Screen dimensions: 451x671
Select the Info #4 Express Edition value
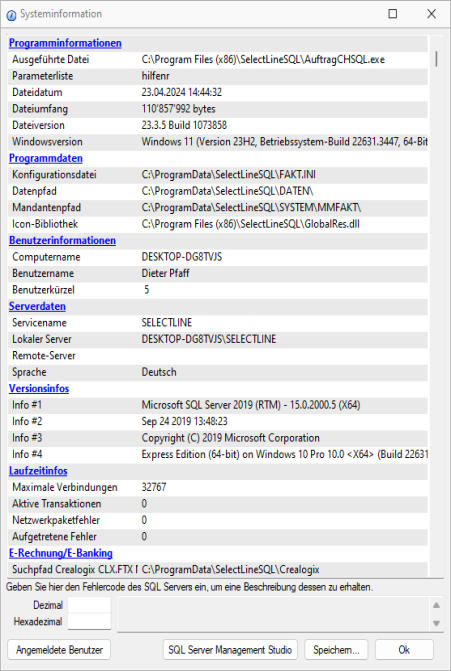285,454
